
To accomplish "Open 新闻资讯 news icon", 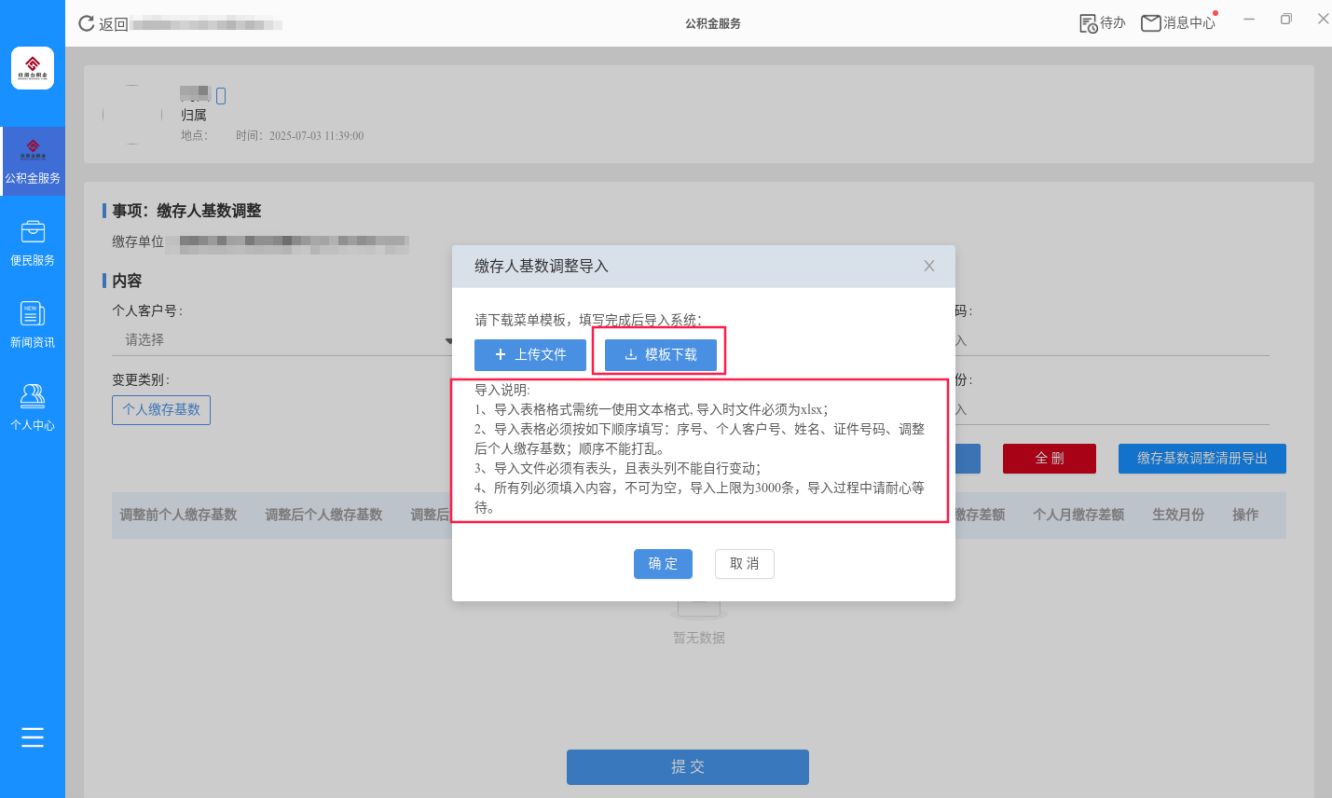I will click(x=32, y=314).
